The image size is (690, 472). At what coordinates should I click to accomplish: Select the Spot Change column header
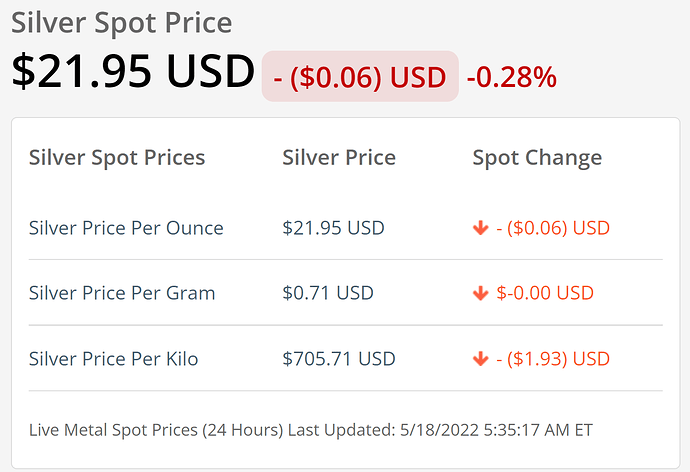coord(537,158)
